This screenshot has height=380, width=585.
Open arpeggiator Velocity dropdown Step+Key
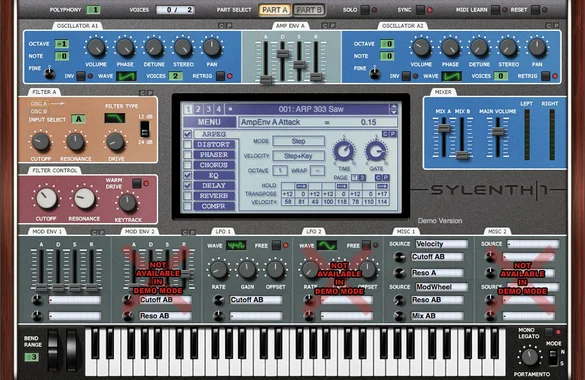[298, 156]
